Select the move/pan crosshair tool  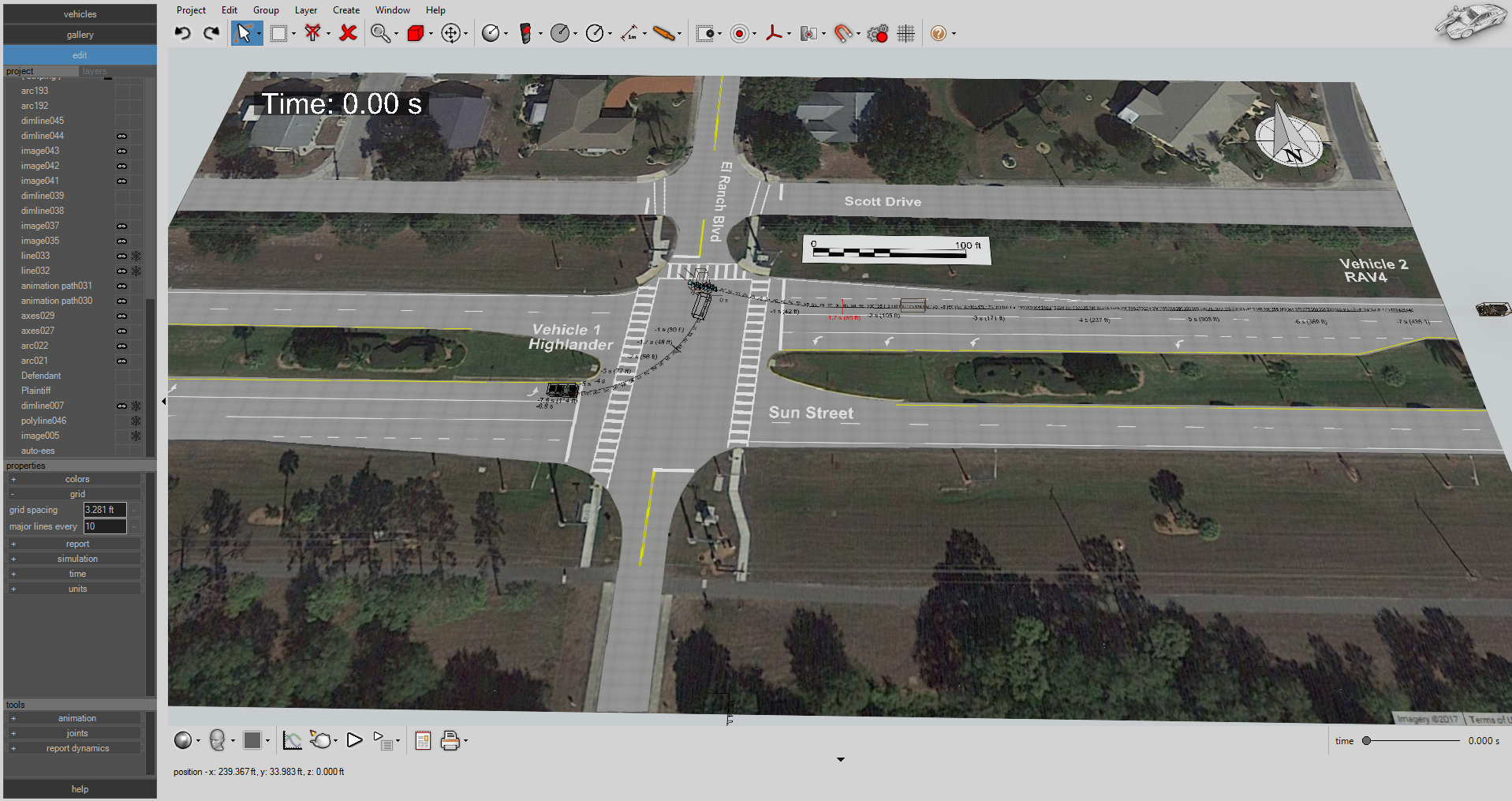click(x=450, y=33)
